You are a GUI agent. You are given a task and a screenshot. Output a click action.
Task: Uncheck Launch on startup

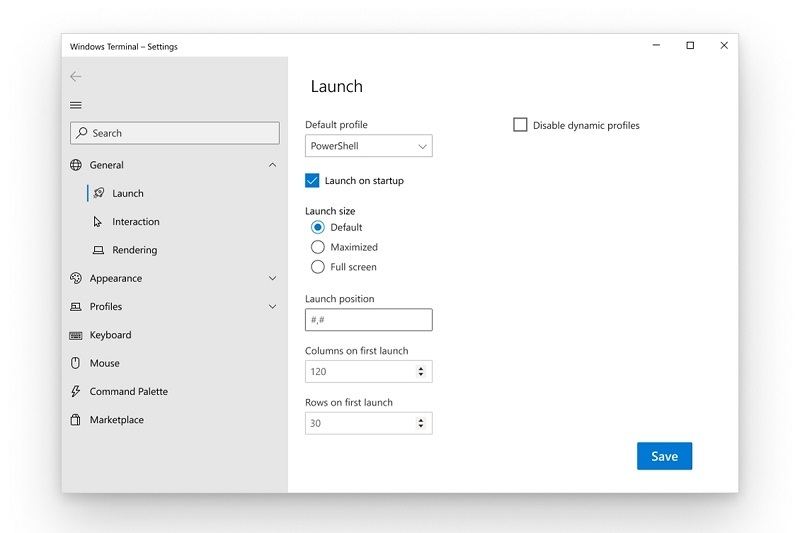tap(312, 181)
